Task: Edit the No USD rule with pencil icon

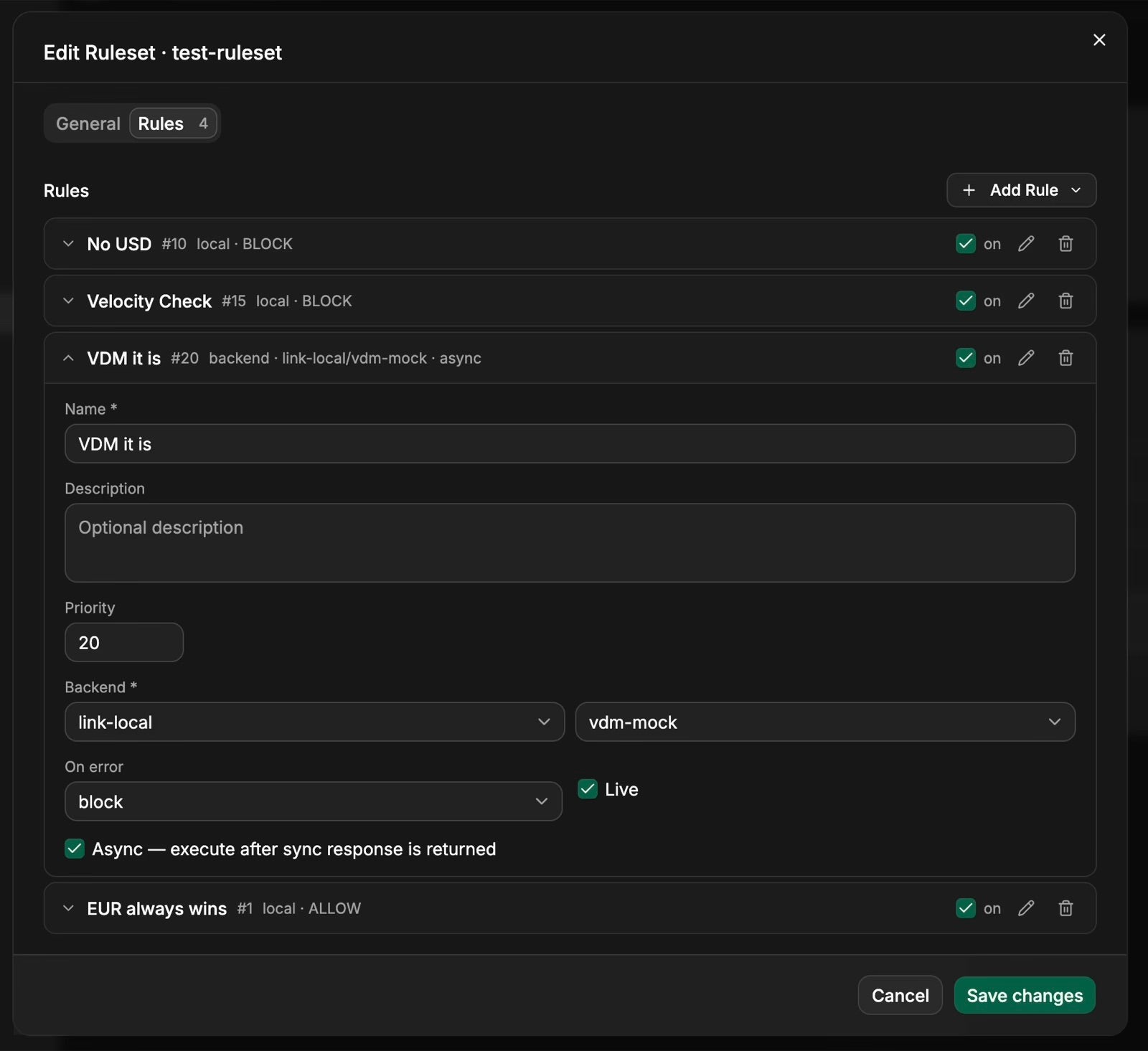Action: [1026, 244]
